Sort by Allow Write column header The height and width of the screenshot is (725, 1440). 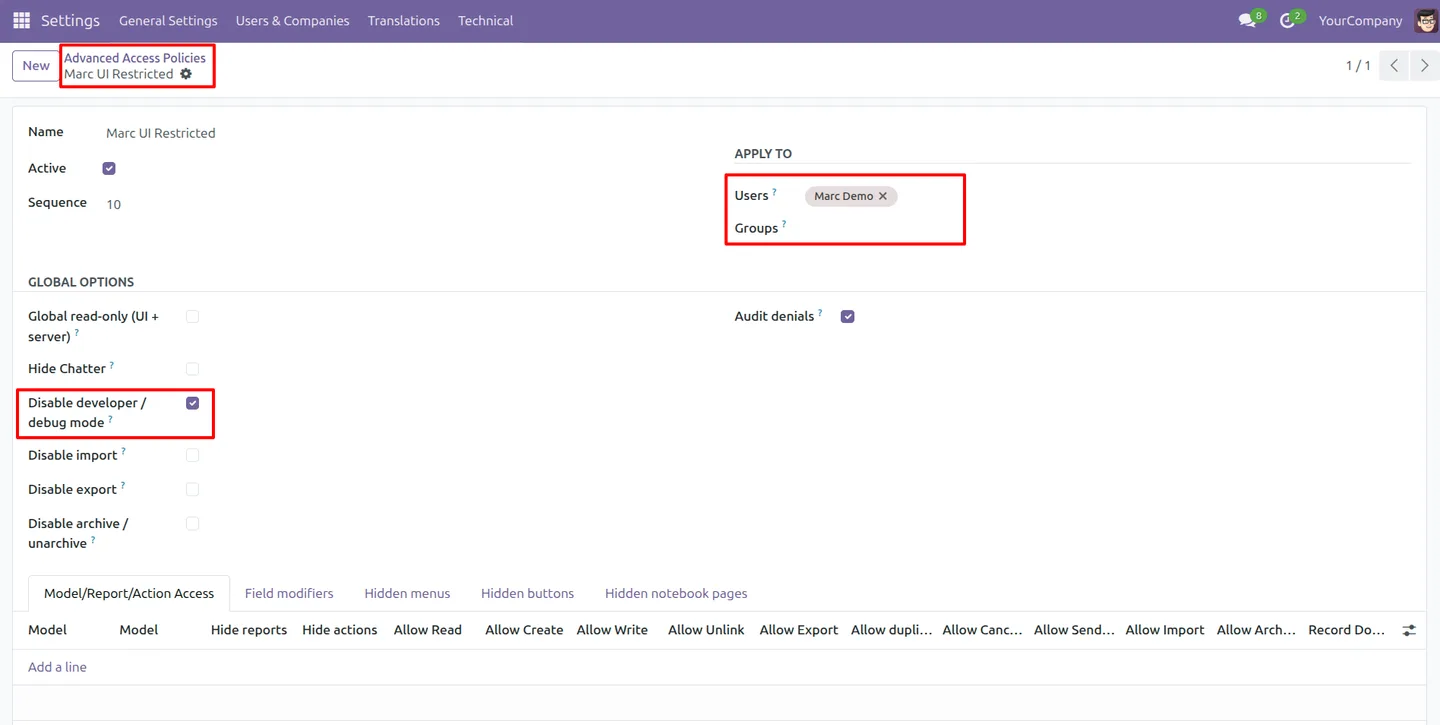click(x=612, y=630)
